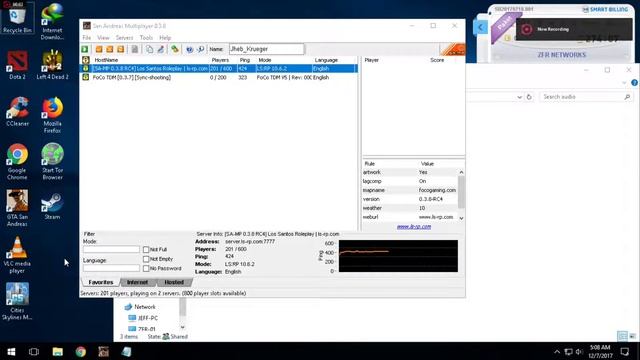The width and height of the screenshot is (640, 360).
Task: Select the Cities Skylines desktop shortcut
Action: coord(17,302)
